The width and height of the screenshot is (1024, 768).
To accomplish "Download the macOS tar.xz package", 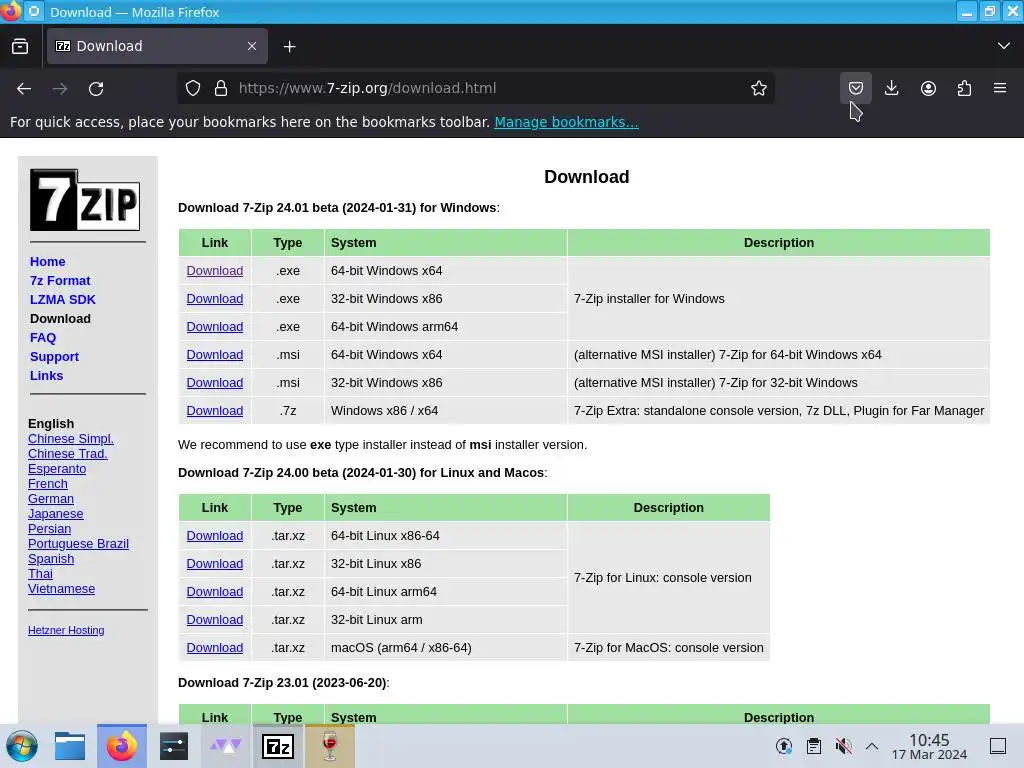I will 215,648.
